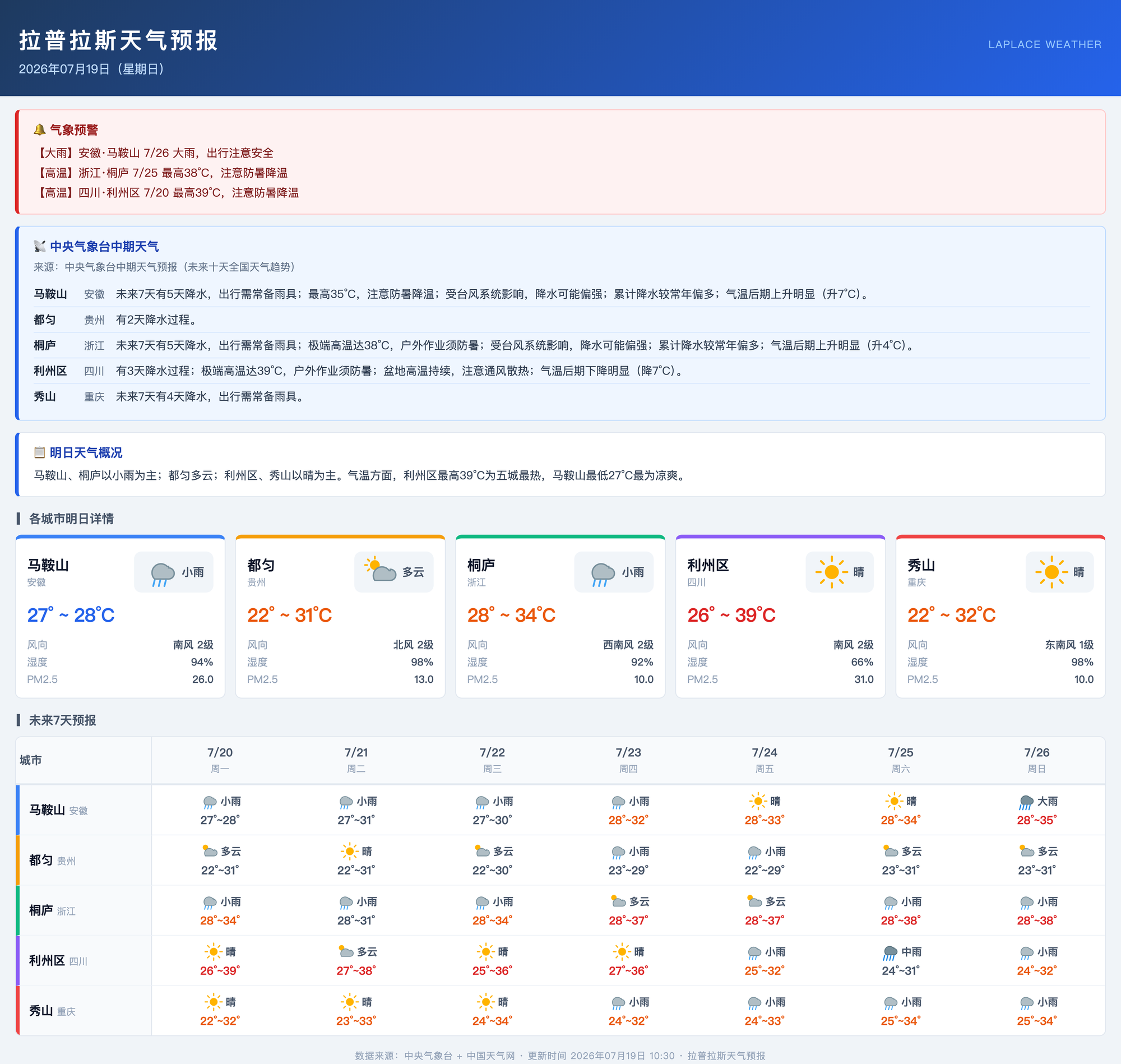Viewport: 1121px width, 1064px height.
Task: Click 大雨 warning for 安徽·马鞍山 7/26
Action: coord(154,153)
